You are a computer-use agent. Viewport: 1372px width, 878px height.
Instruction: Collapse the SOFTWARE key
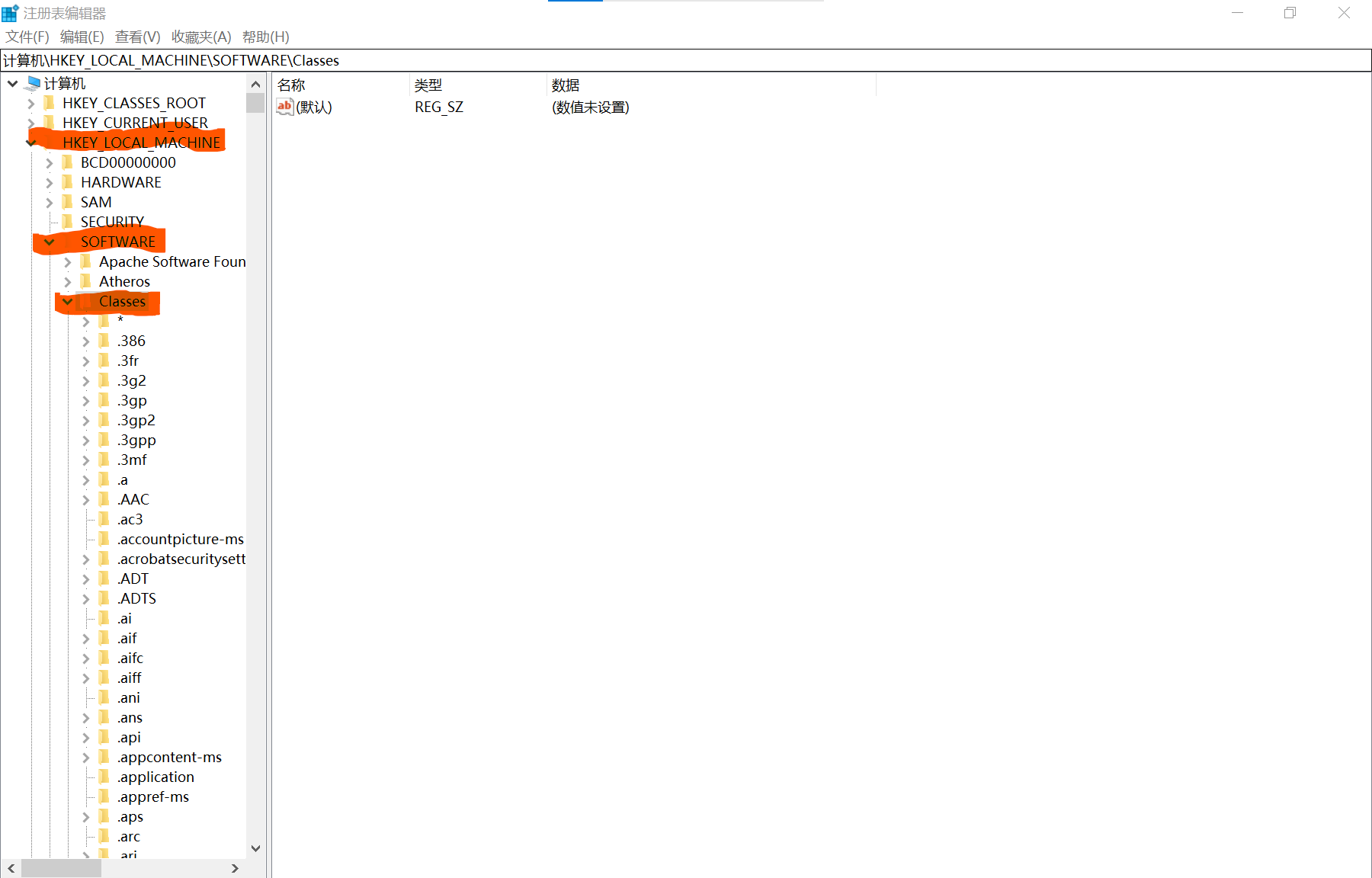tap(50, 242)
